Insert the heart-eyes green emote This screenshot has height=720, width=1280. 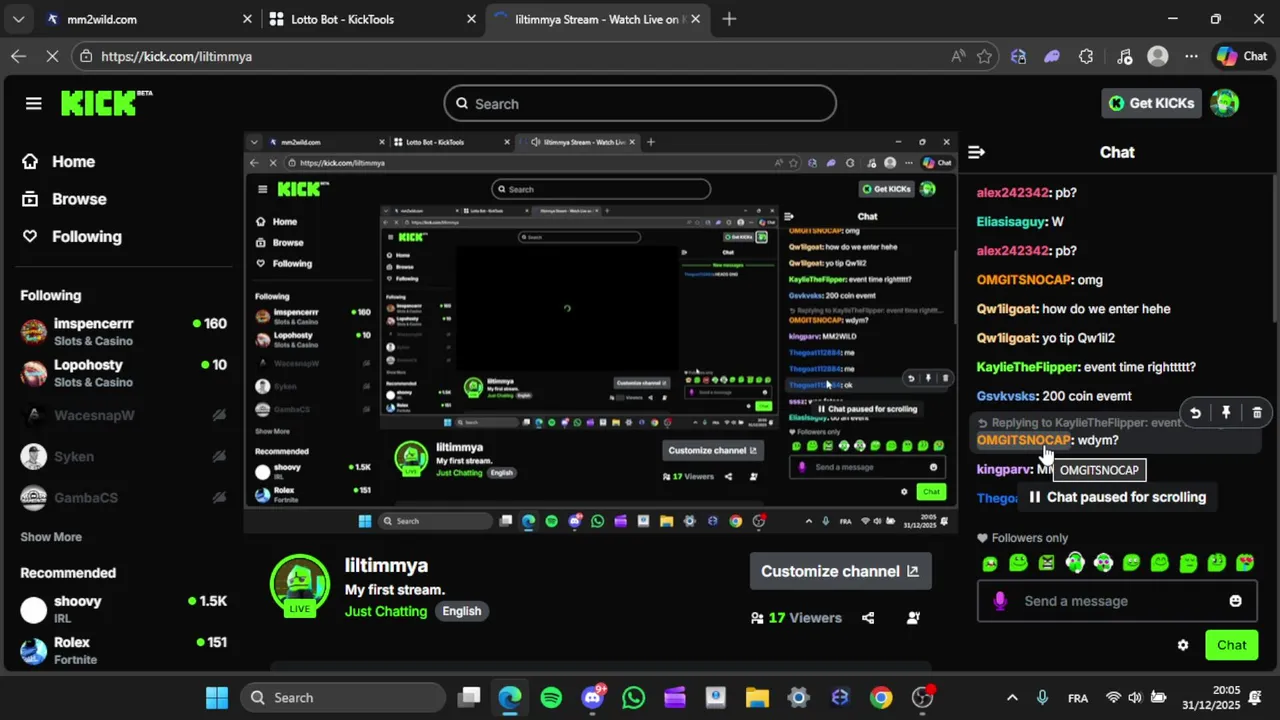click(1245, 563)
